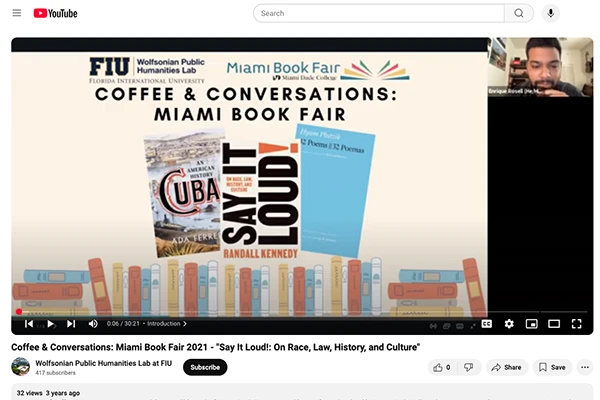Click the red progress bar scrubber
Viewport: 600px width, 400px height.
coord(19,312)
